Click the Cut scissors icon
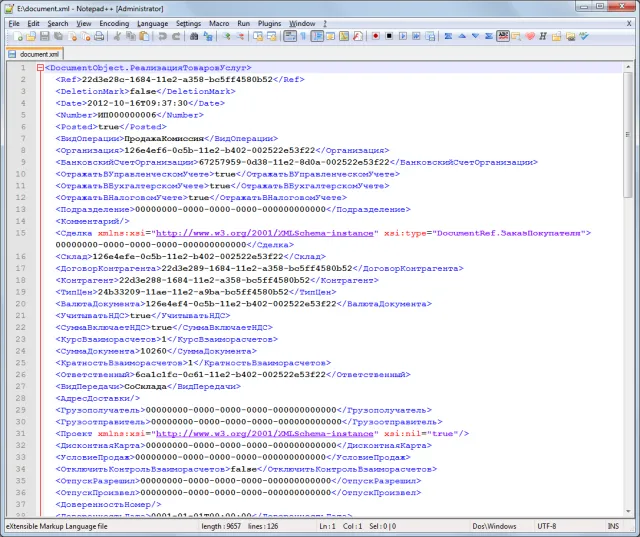640x537 pixels. (117, 36)
